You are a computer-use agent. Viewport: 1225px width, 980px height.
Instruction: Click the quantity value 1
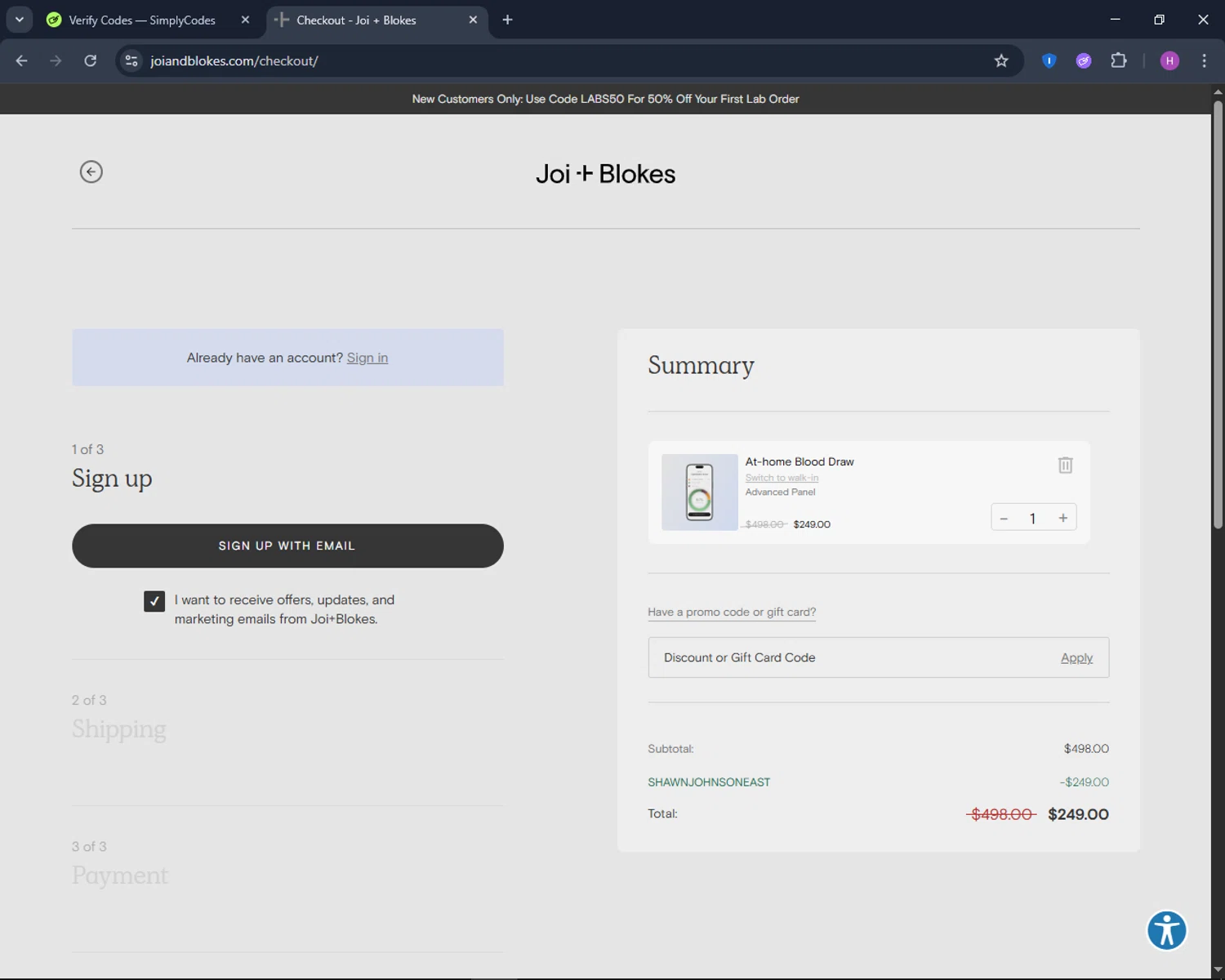1032,518
